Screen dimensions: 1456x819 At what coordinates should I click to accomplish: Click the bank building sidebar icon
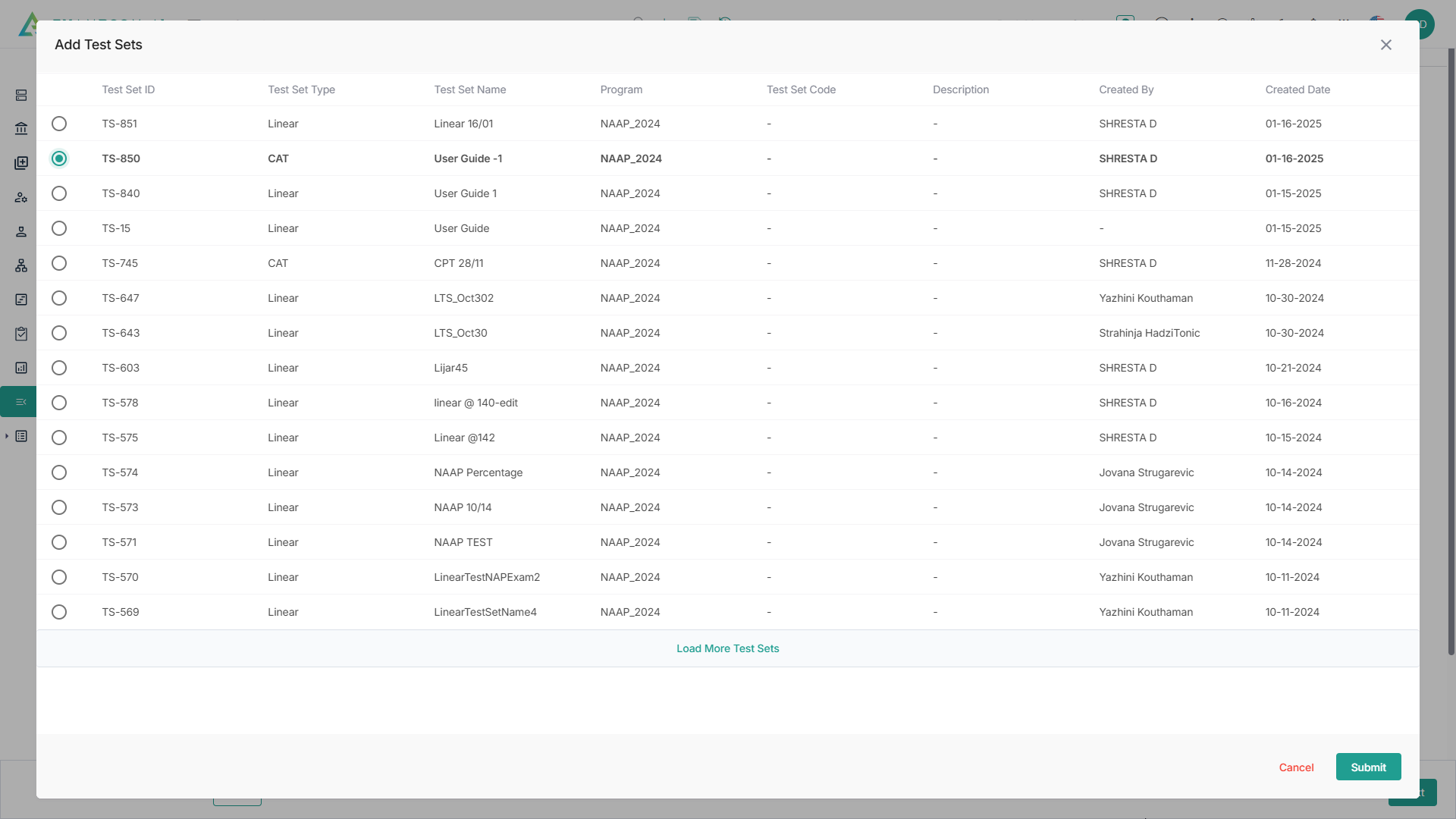click(x=21, y=129)
